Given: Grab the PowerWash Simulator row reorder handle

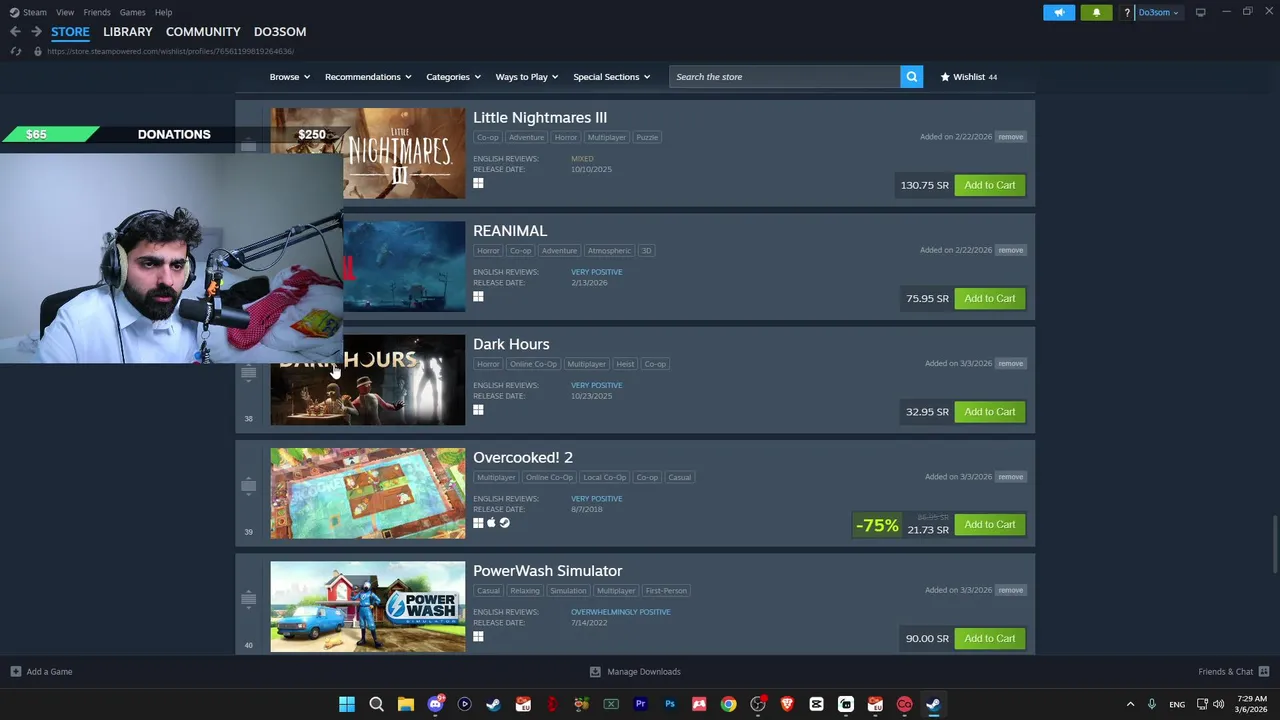Looking at the screenshot, I should (248, 599).
